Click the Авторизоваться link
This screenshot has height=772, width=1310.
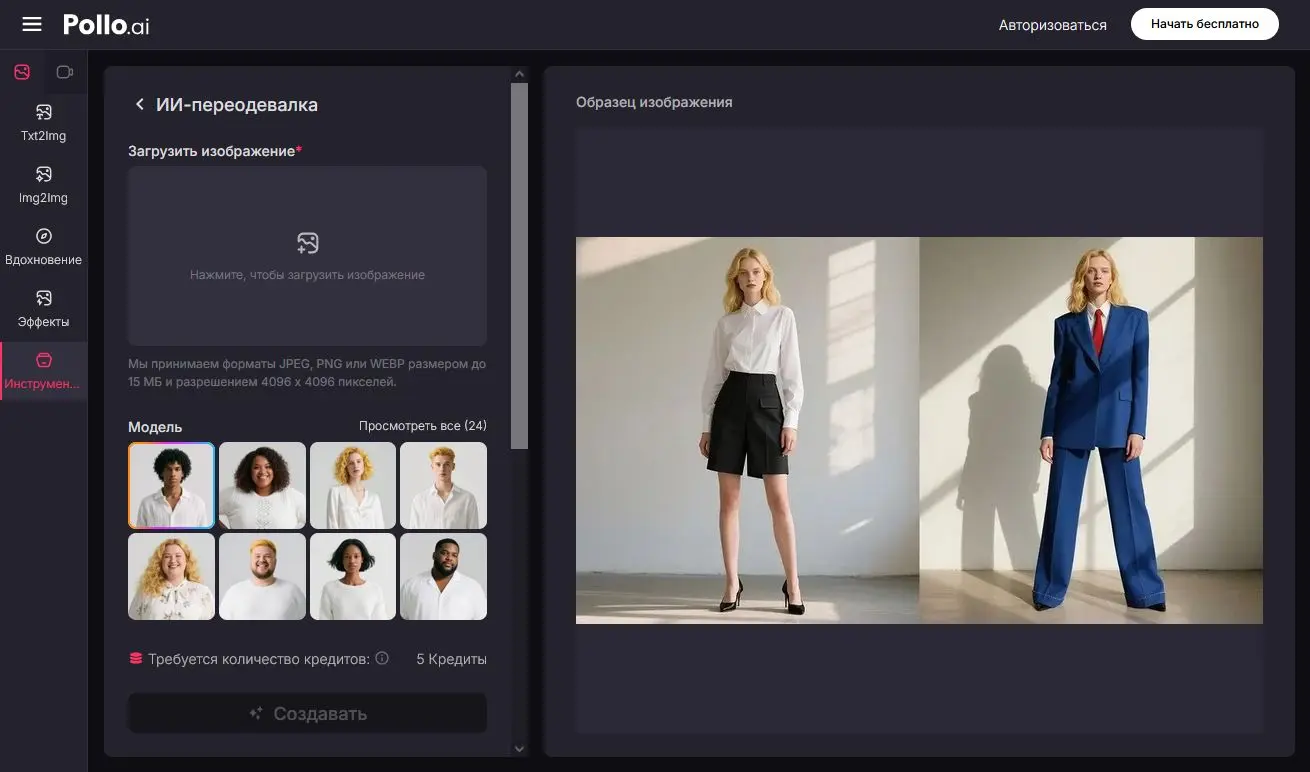tap(1052, 25)
